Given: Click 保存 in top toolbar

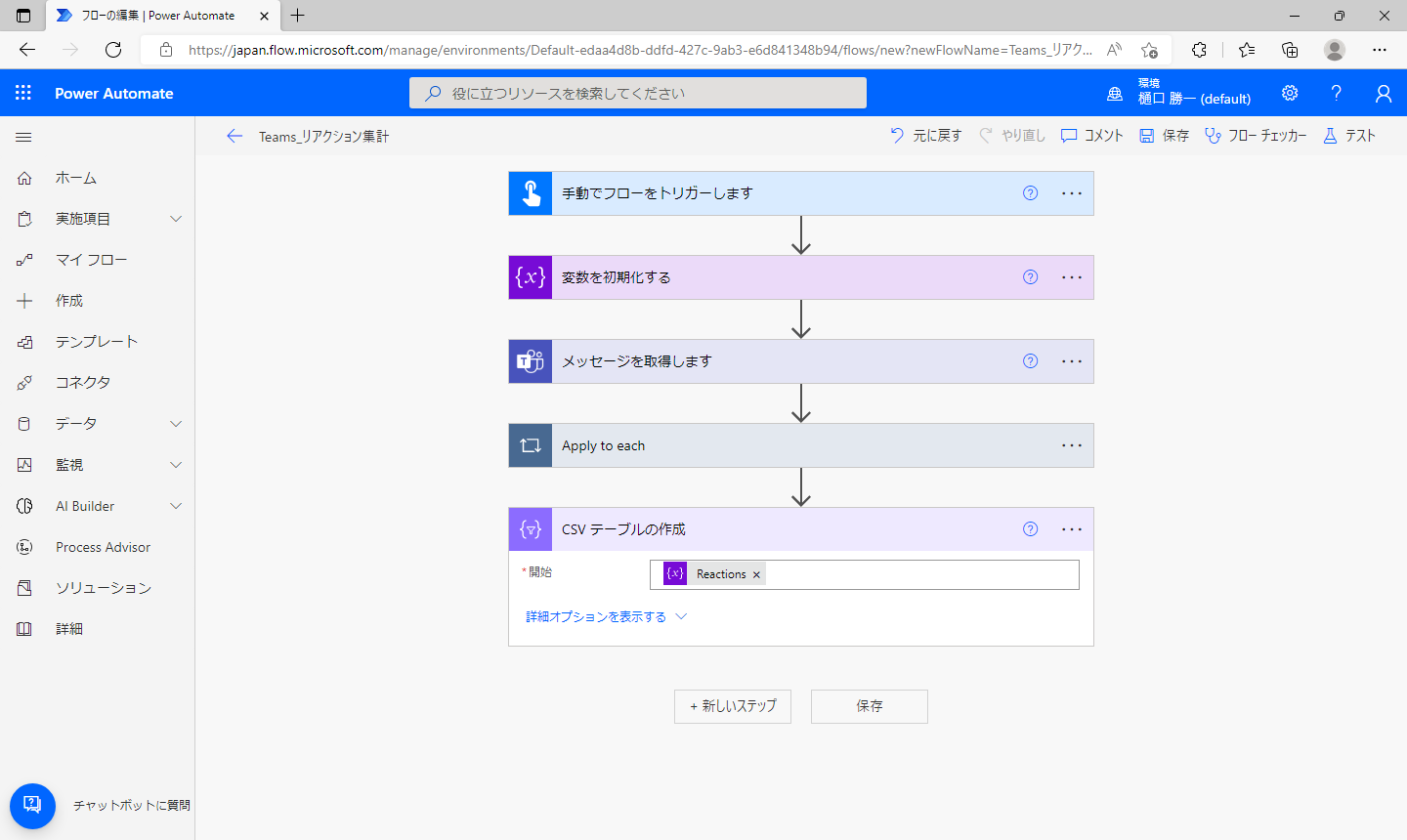Looking at the screenshot, I should (x=1164, y=136).
